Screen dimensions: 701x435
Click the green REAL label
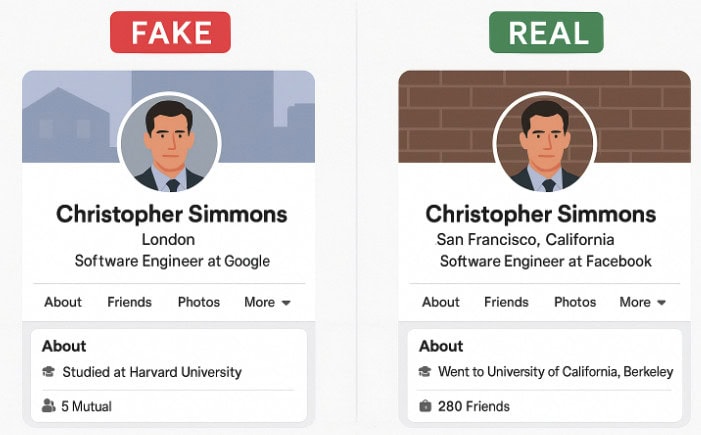click(545, 32)
